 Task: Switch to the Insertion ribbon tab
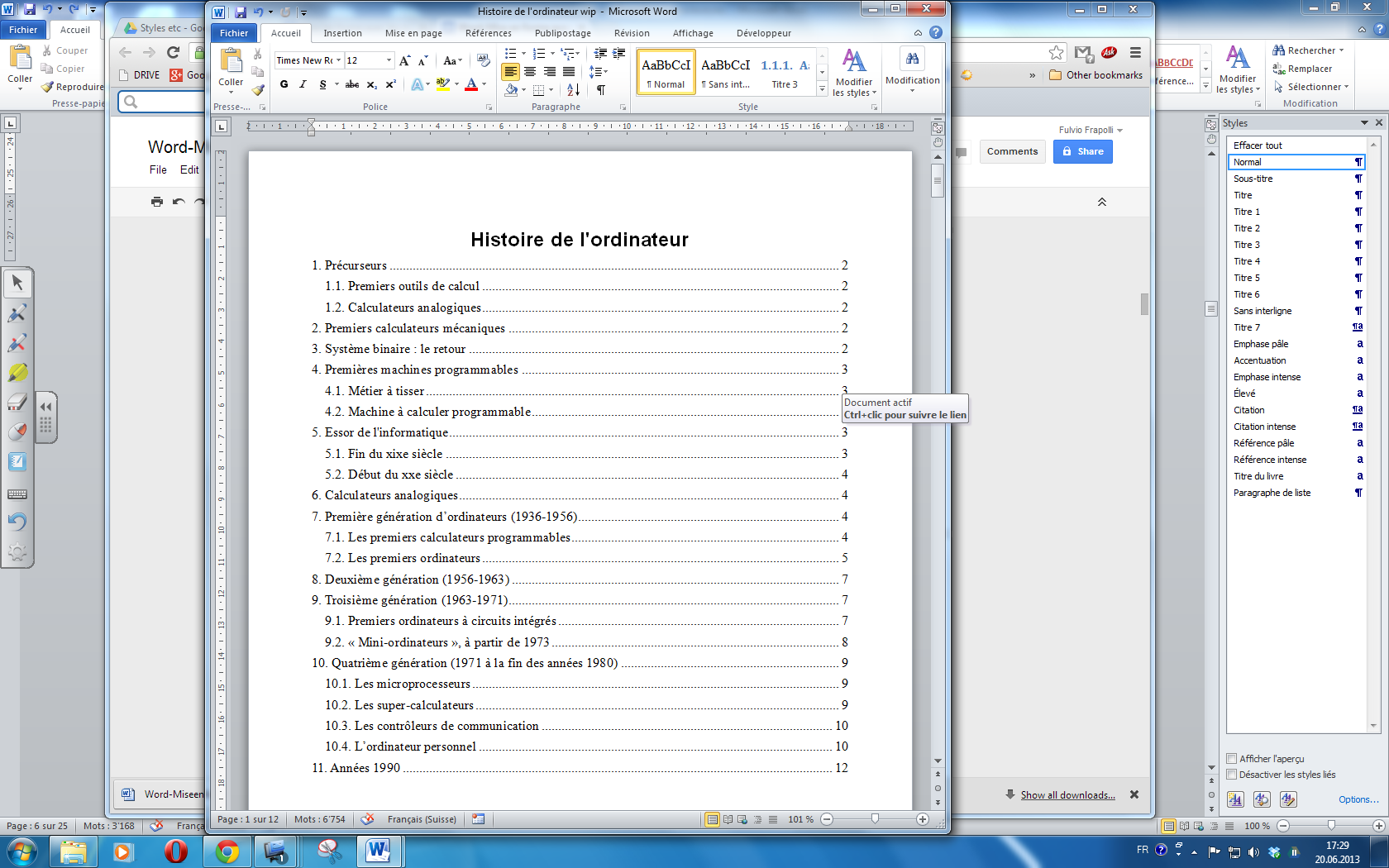tap(342, 33)
